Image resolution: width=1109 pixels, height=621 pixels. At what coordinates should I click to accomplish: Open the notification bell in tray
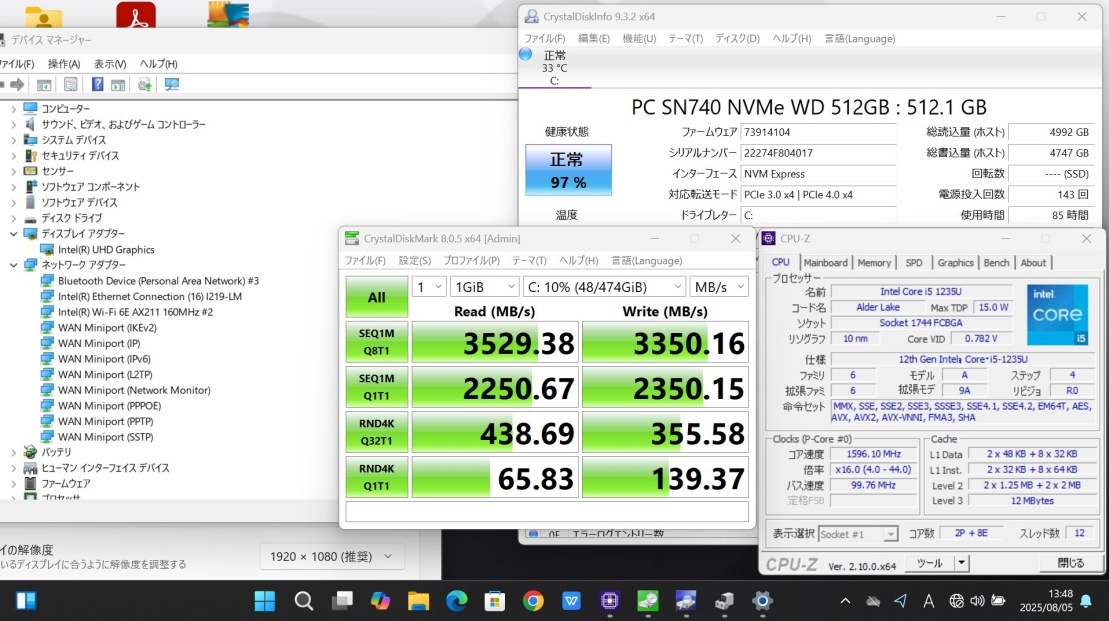coord(1086,601)
